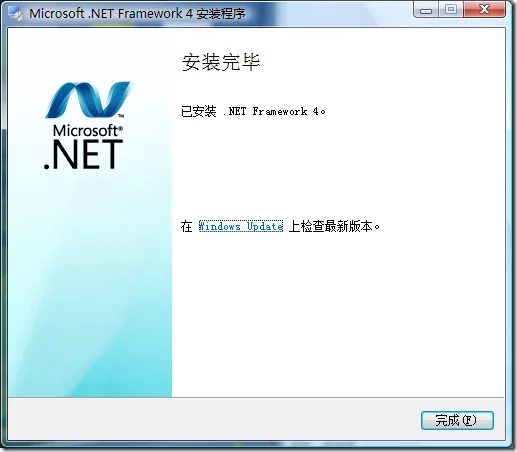Image resolution: width=517 pixels, height=452 pixels.
Task: Click the 安装完毕 heading
Action: tap(221, 62)
